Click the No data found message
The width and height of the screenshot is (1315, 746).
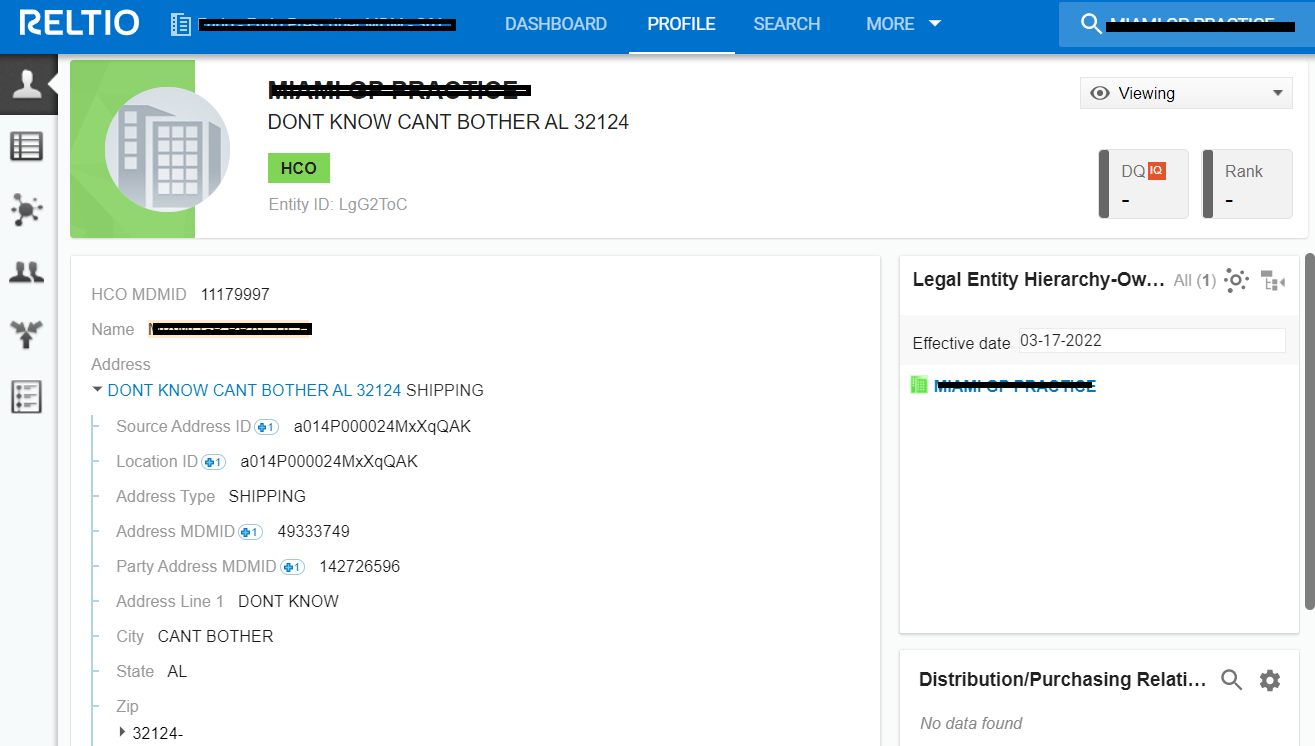tap(971, 723)
